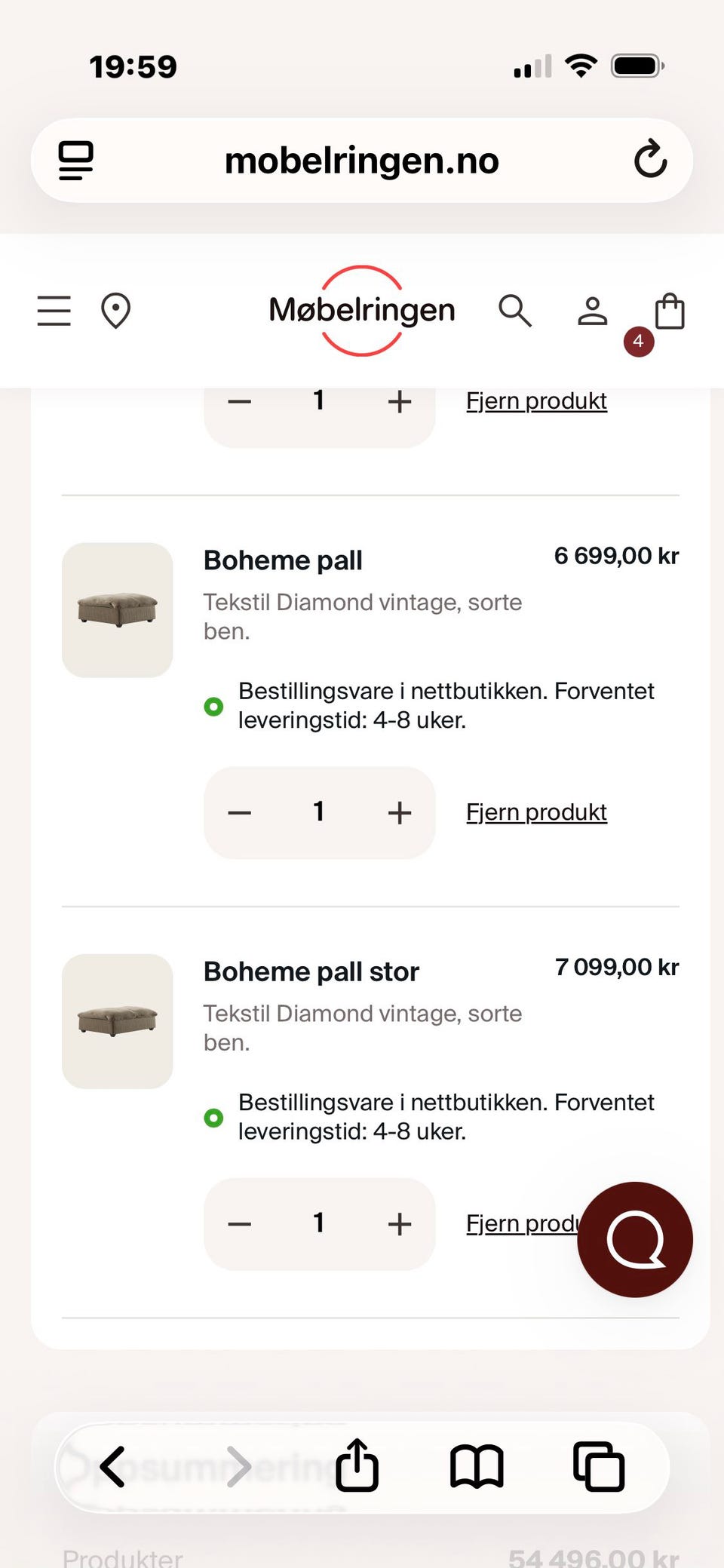
Task: Open the search magnifier icon
Action: [x=515, y=311]
